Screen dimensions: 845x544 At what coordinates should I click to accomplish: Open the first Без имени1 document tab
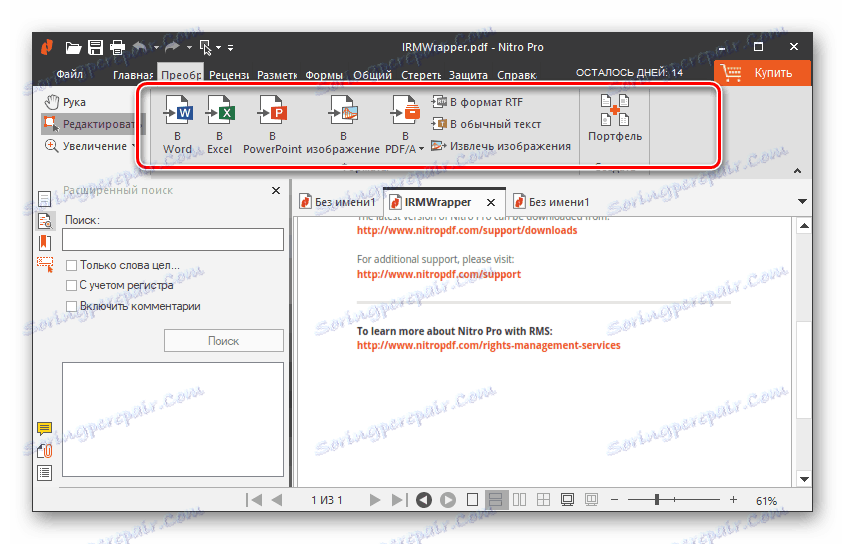pos(338,202)
